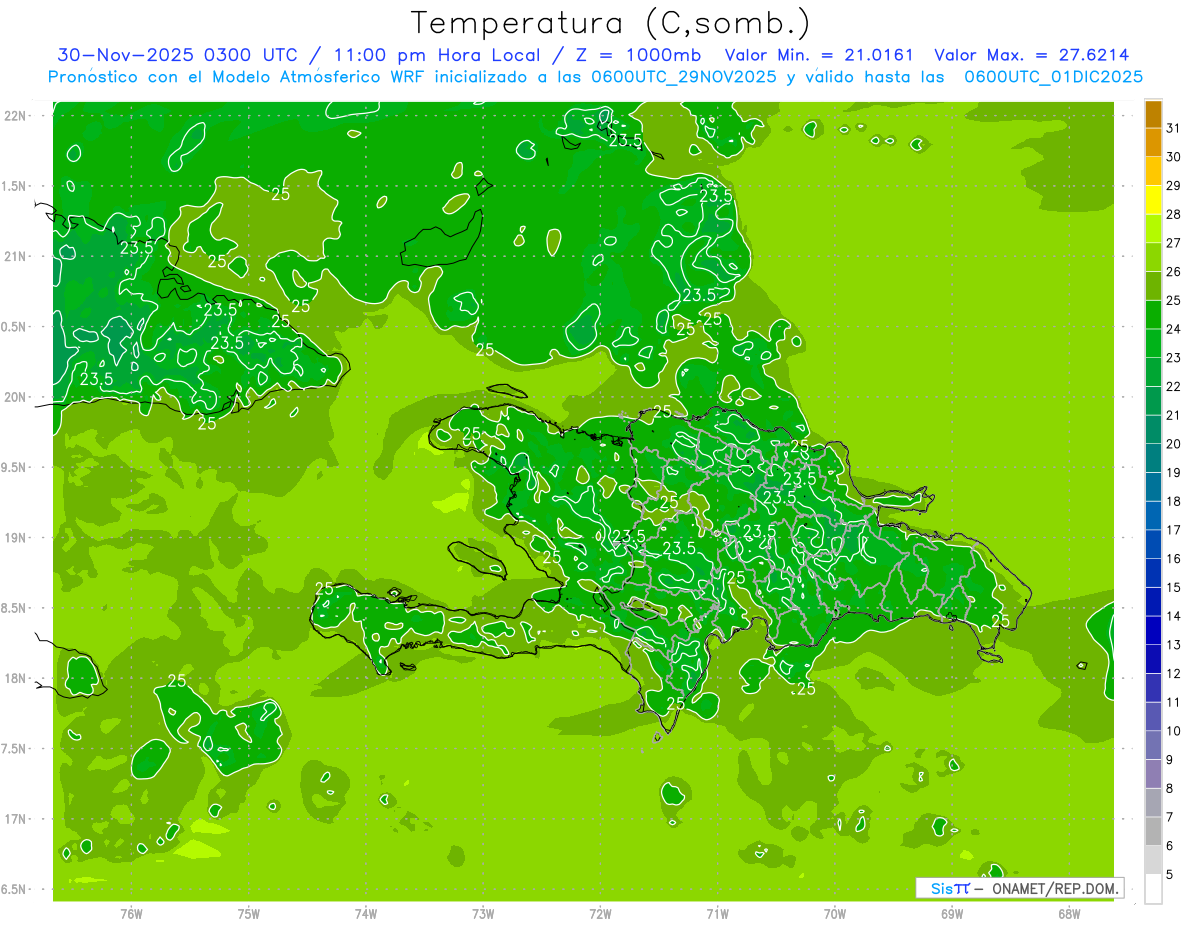
Task: Pick the teal legend band between 19 and 20
Action: click(x=1153, y=459)
